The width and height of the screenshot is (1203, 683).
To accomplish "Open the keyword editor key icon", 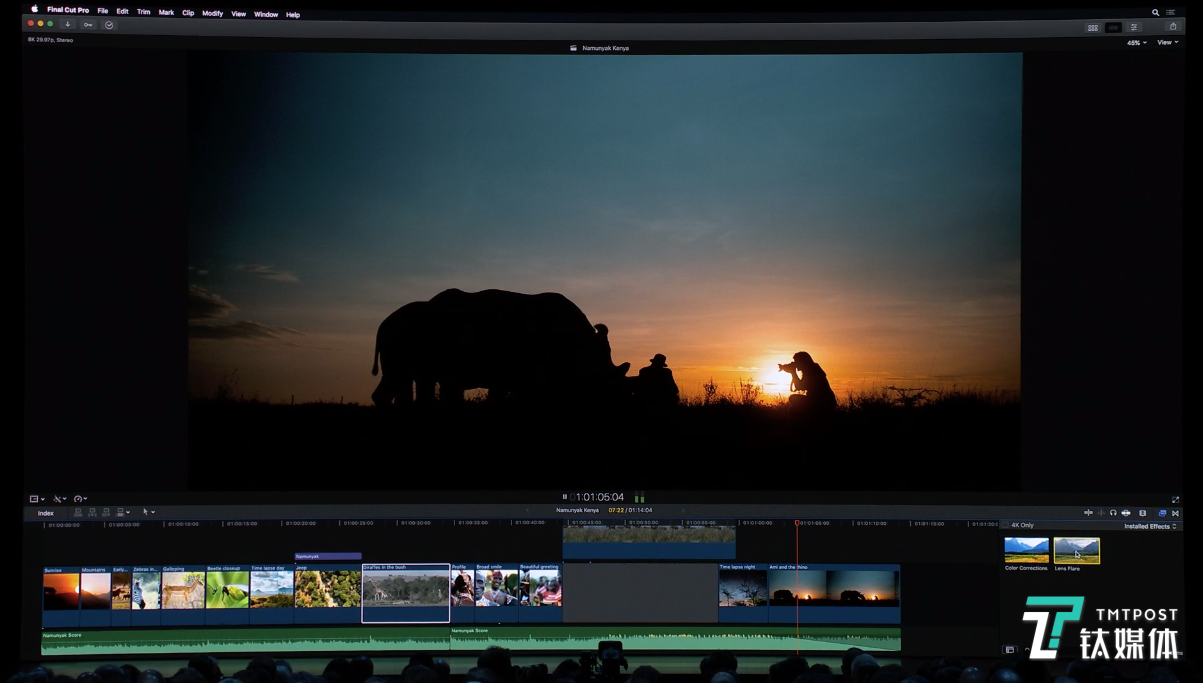I will pyautogui.click(x=88, y=24).
